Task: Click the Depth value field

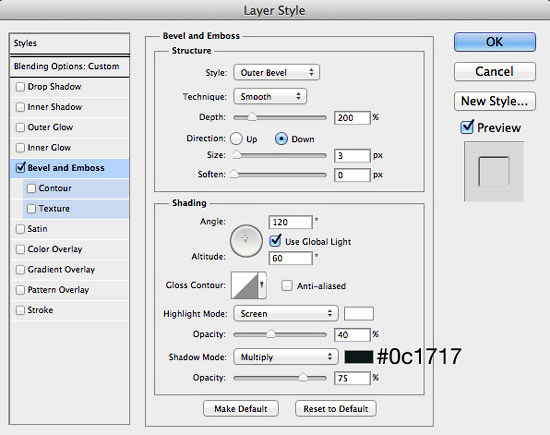Action: 352,118
